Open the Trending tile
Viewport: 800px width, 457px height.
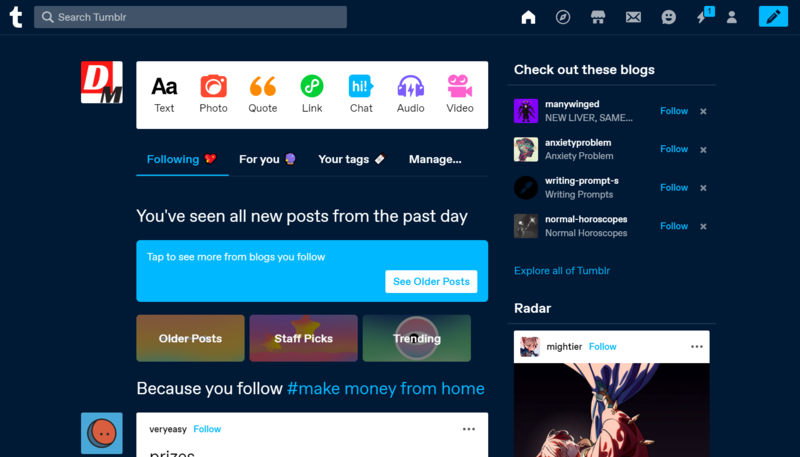(x=417, y=338)
